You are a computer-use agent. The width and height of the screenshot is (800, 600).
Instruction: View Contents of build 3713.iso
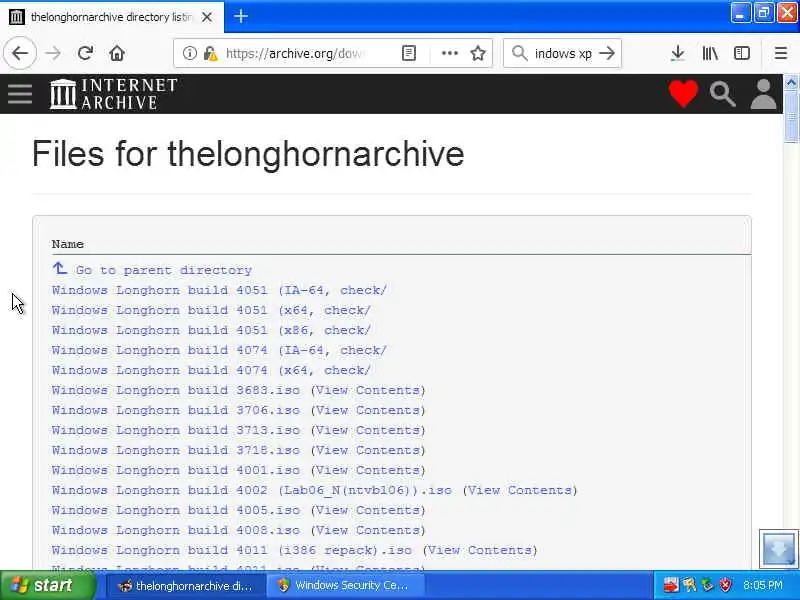pos(368,430)
